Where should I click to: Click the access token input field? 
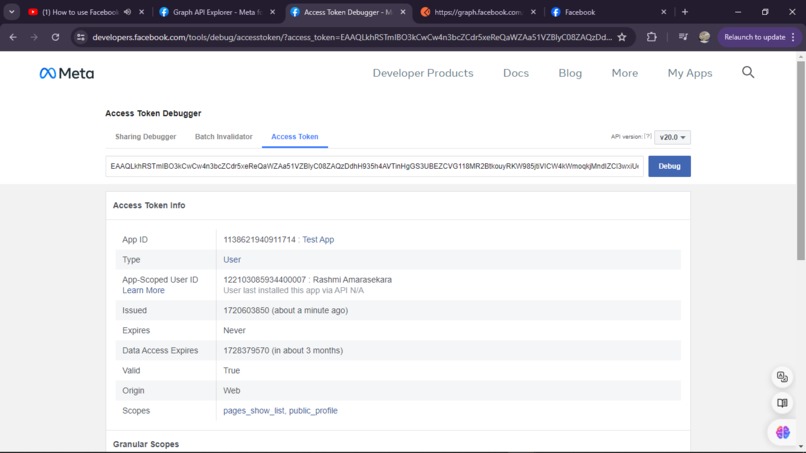point(374,166)
